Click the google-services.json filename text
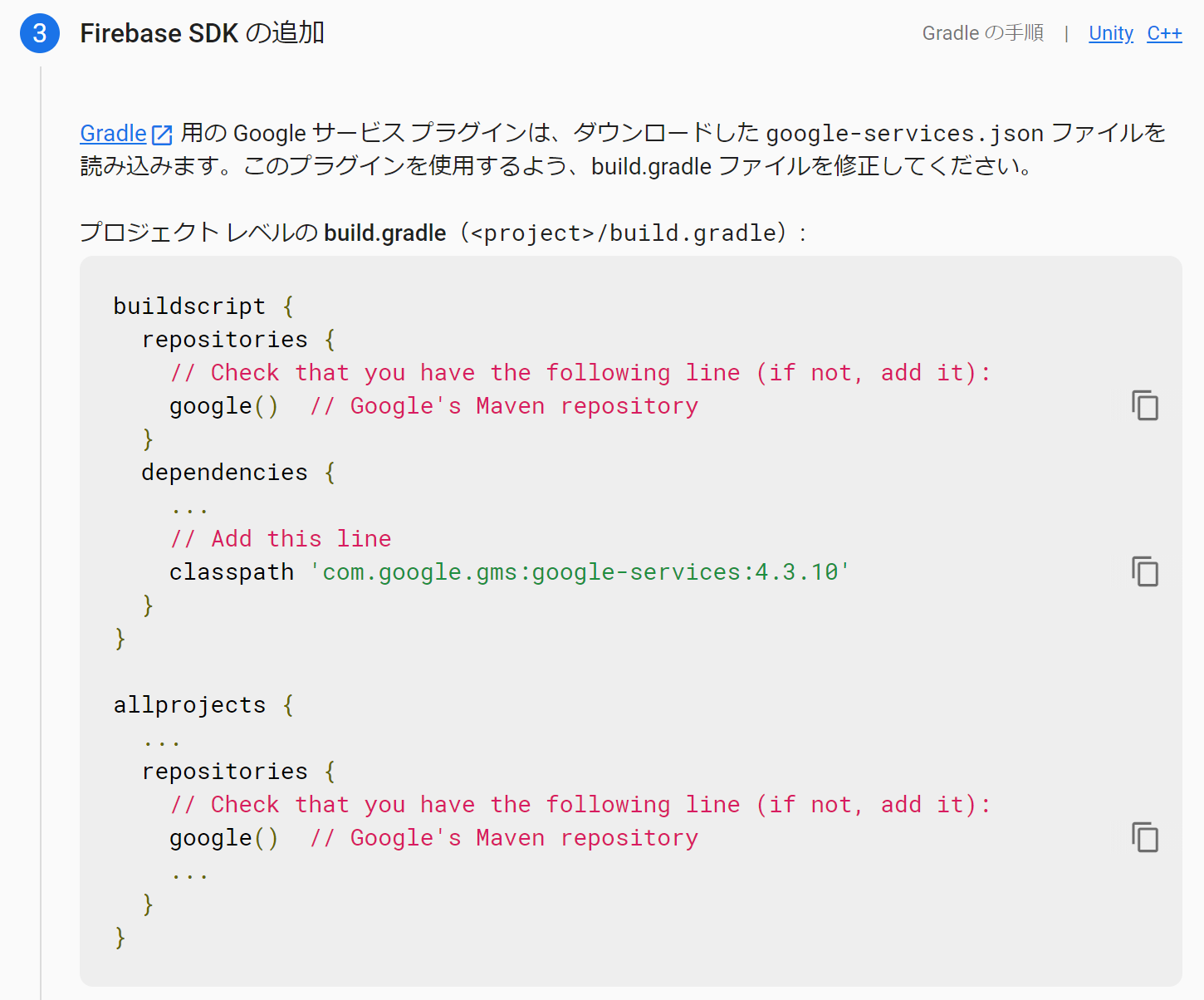 [904, 134]
